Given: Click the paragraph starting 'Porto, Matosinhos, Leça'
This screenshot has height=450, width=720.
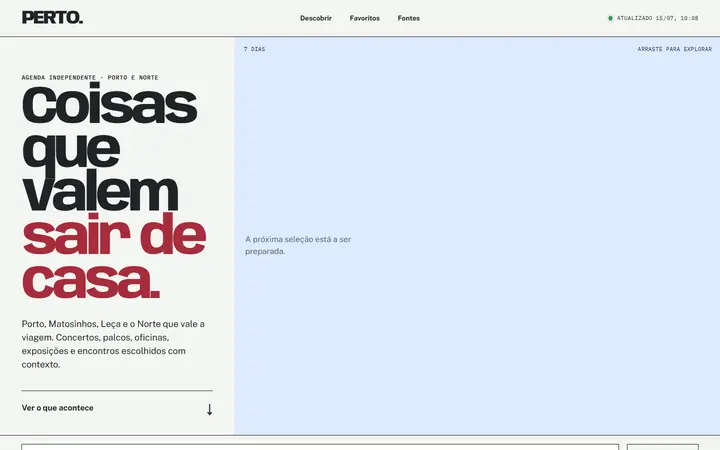Looking at the screenshot, I should point(113,344).
